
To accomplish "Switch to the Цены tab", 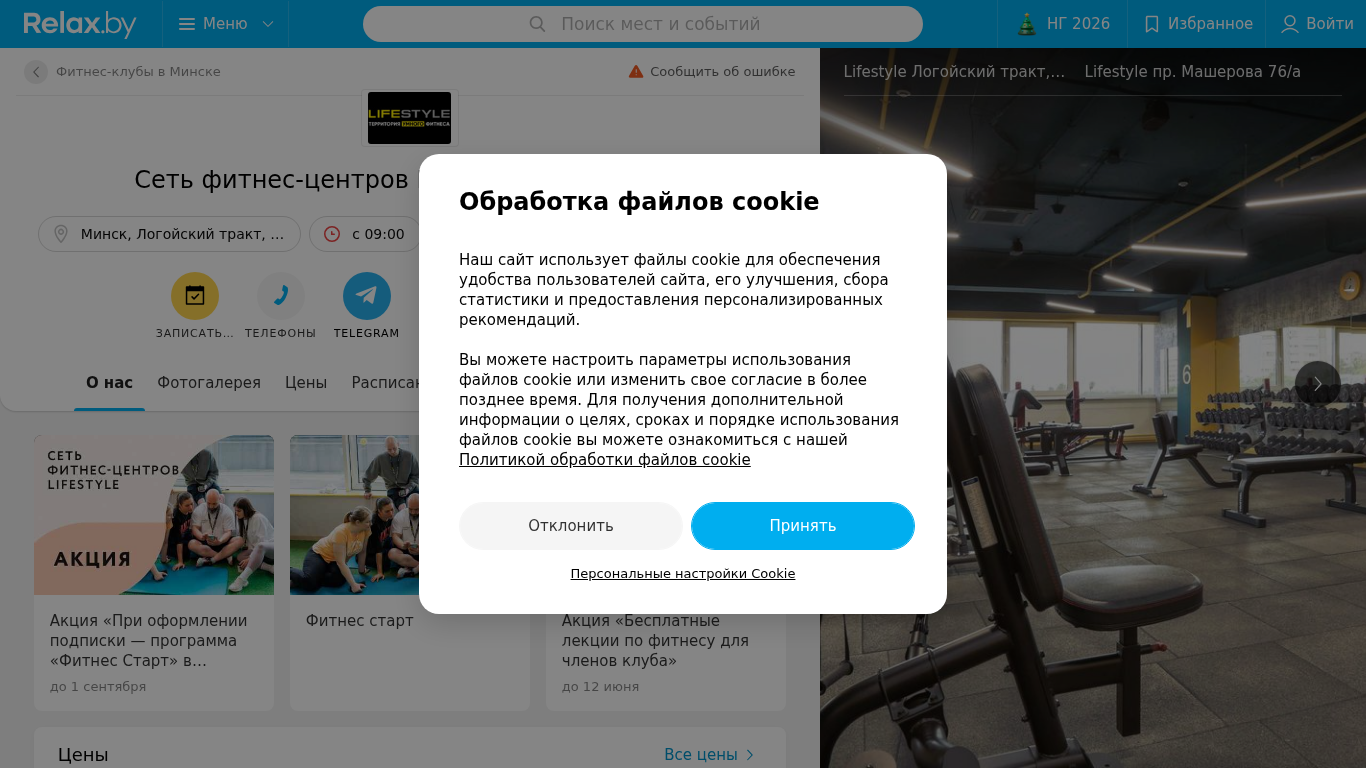I will click(x=306, y=383).
